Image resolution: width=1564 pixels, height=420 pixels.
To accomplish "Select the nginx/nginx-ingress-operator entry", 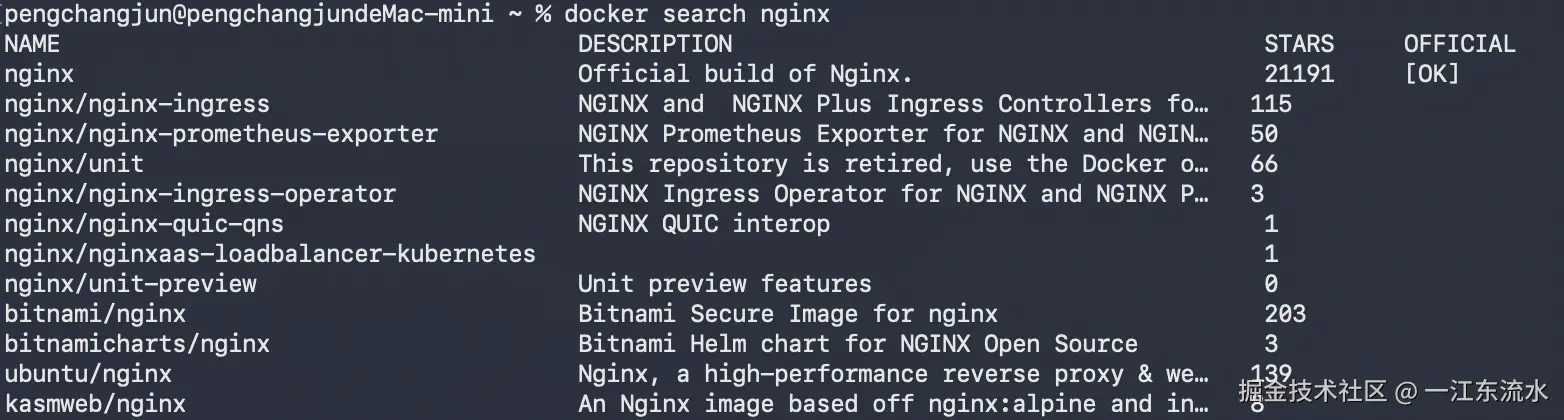I will 200,194.
